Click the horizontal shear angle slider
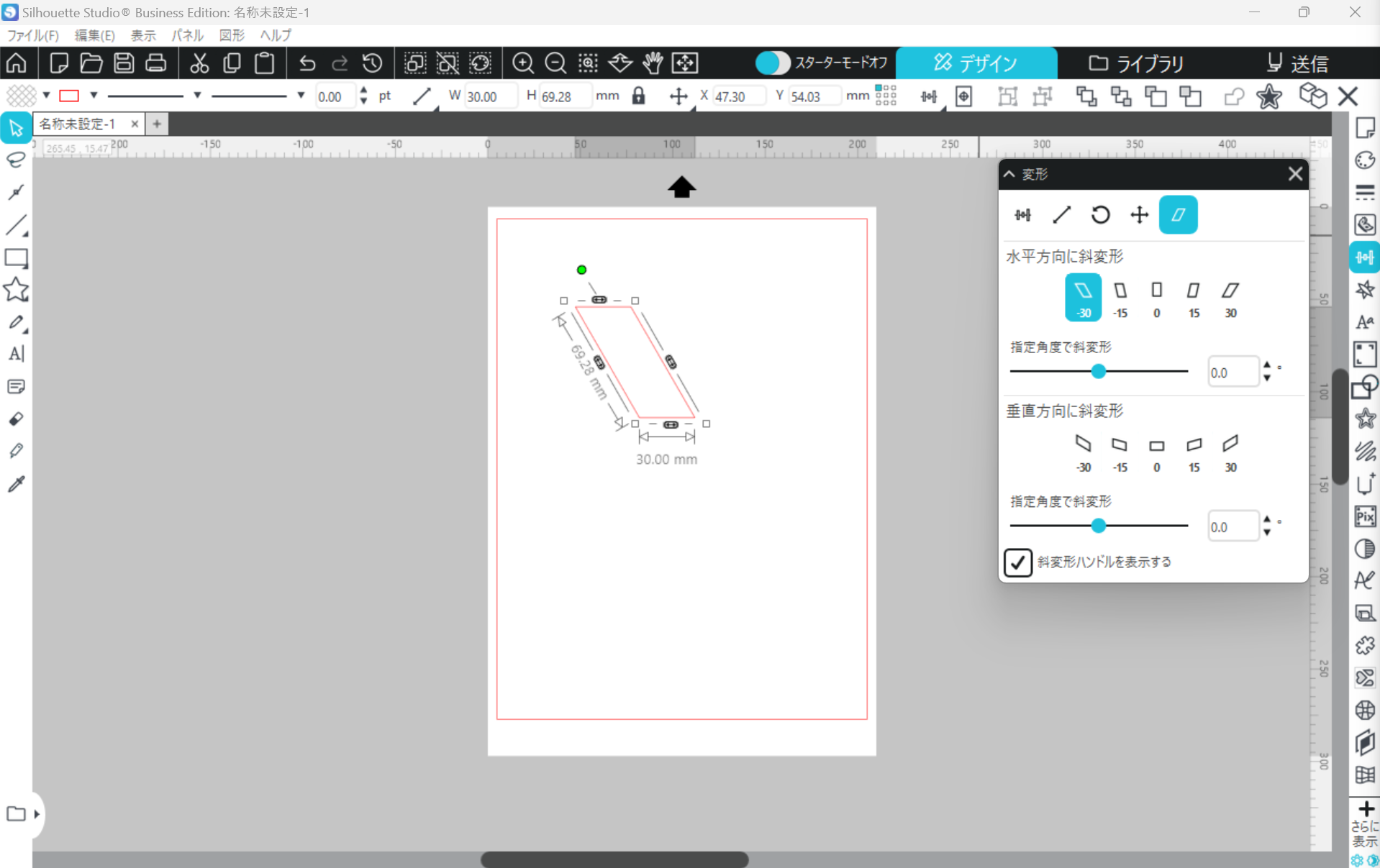Screen dimensions: 1380x868 tap(1099, 371)
